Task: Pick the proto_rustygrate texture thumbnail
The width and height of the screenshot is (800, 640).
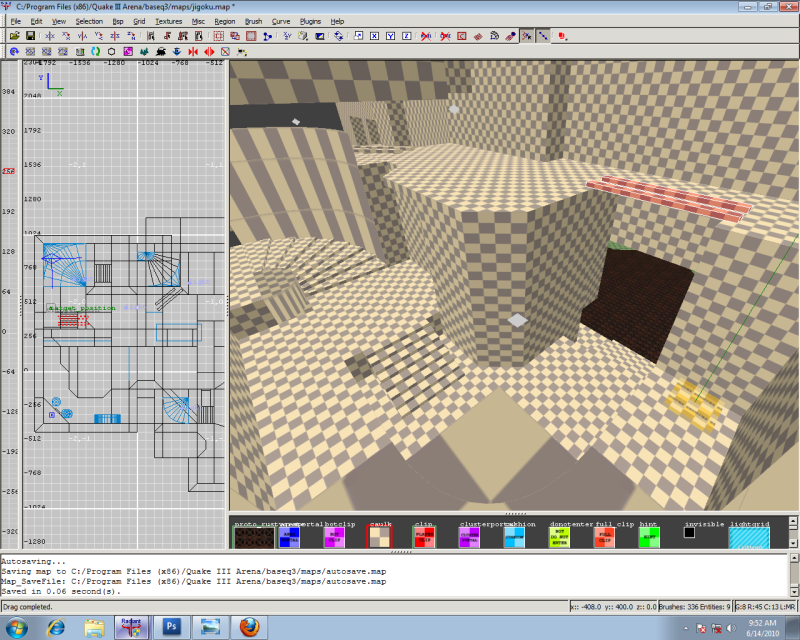Action: coord(254,537)
